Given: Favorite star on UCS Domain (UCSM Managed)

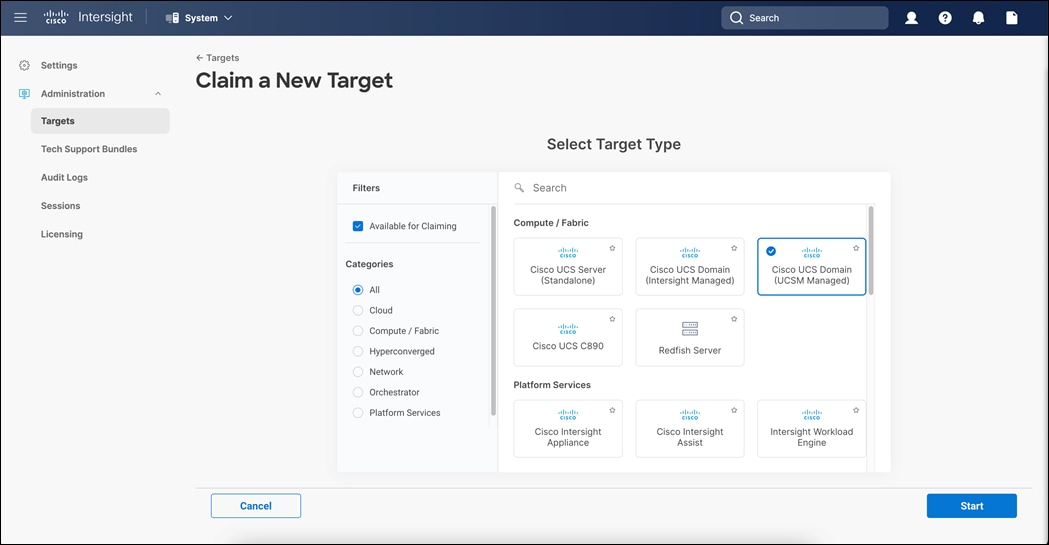Looking at the screenshot, I should tap(856, 248).
